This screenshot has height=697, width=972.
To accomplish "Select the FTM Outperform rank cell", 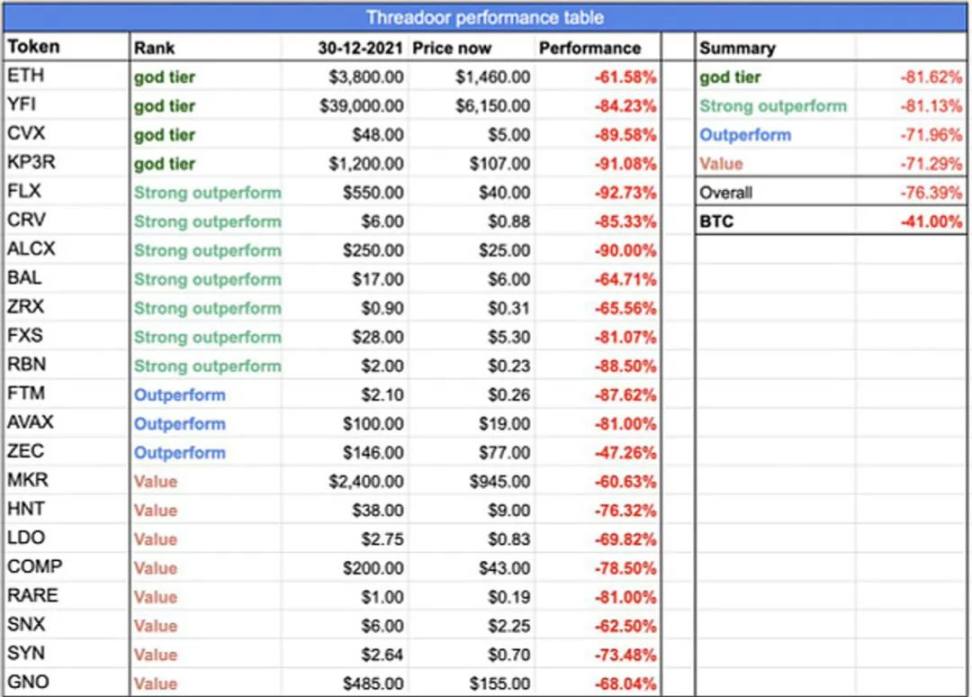I will [x=205, y=394].
